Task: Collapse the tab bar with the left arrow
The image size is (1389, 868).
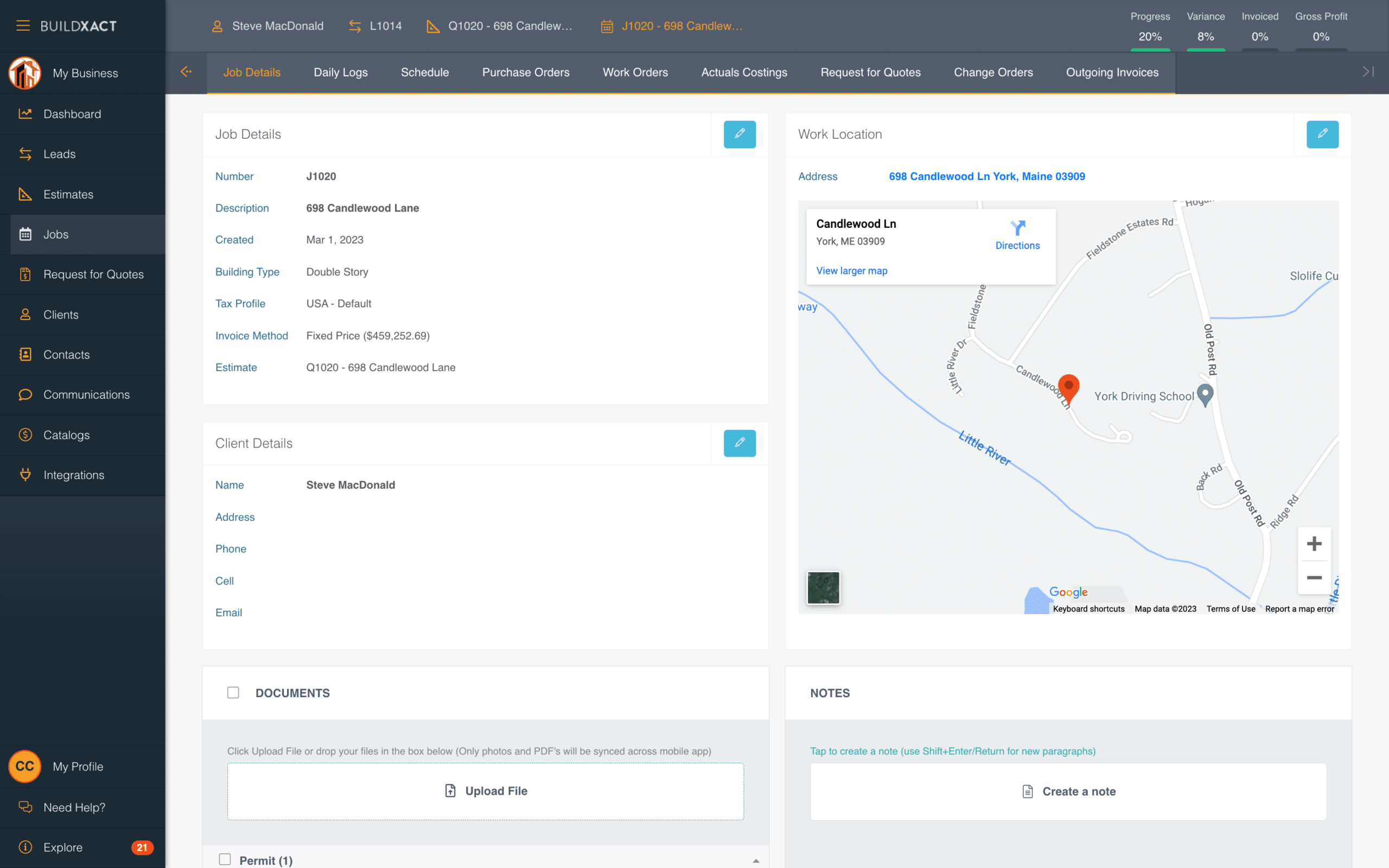Action: tap(186, 72)
